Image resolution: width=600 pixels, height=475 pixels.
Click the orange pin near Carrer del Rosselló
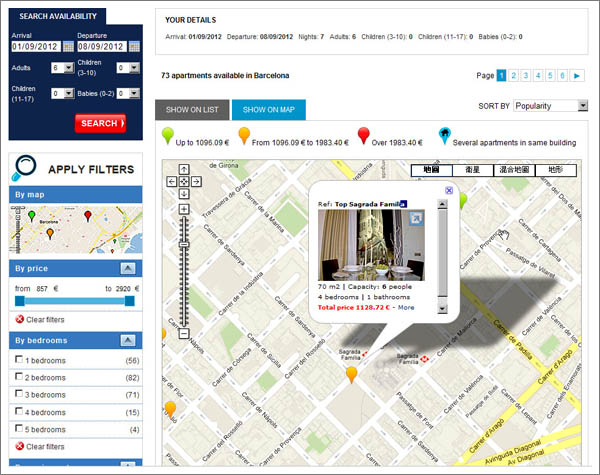(170, 410)
